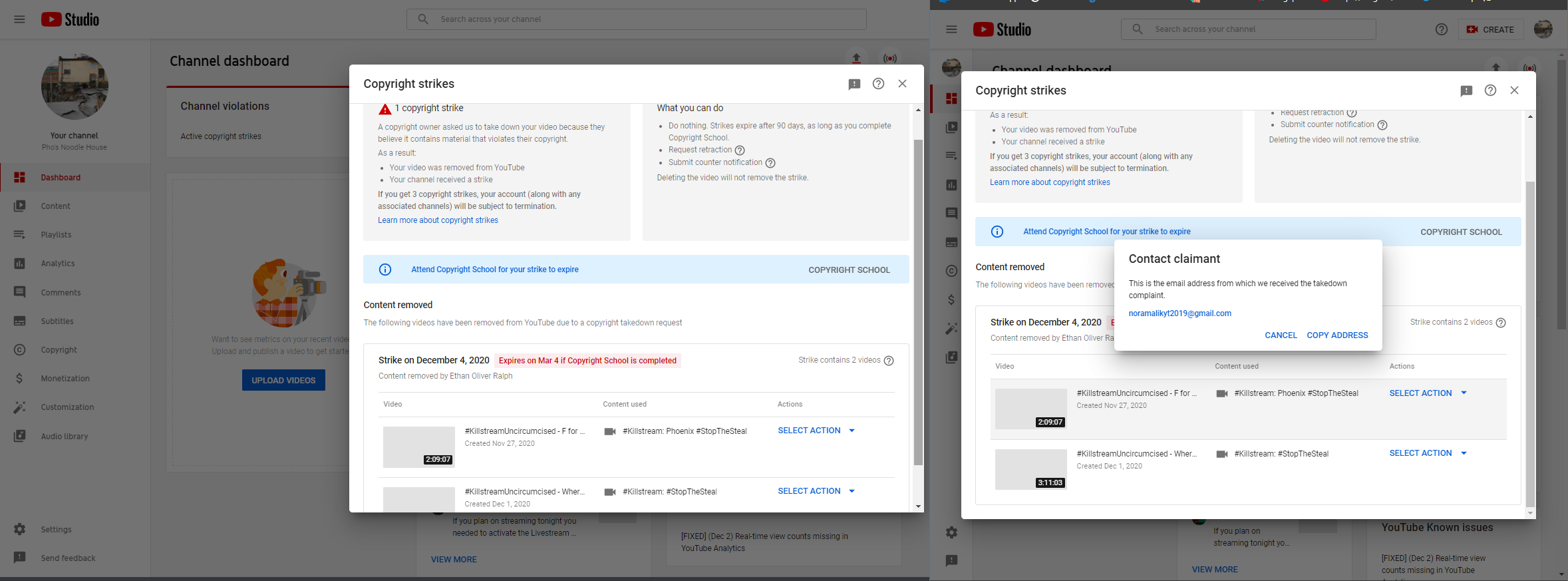The width and height of the screenshot is (1568, 581).
Task: Click Send feedback icon in right collapsed sidebar
Action: coord(951,560)
